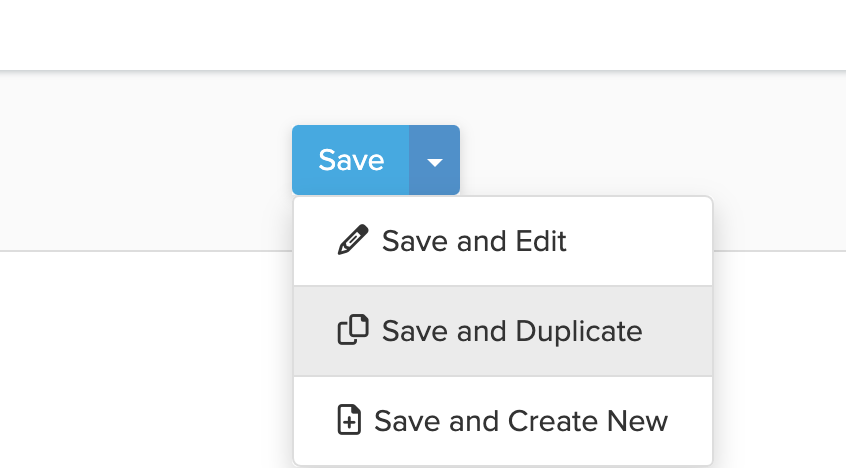Click the duplicate pages icon in the menu

coord(353,331)
